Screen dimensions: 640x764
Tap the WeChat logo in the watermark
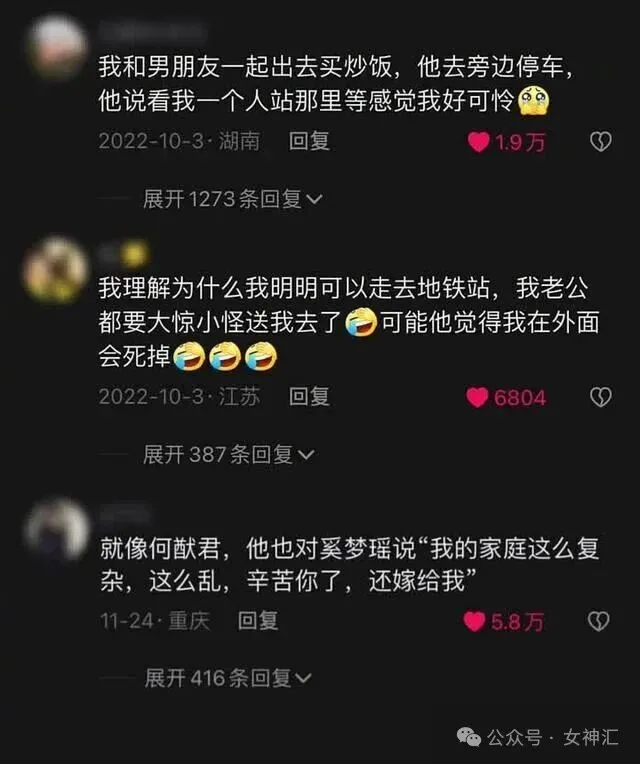tap(469, 737)
